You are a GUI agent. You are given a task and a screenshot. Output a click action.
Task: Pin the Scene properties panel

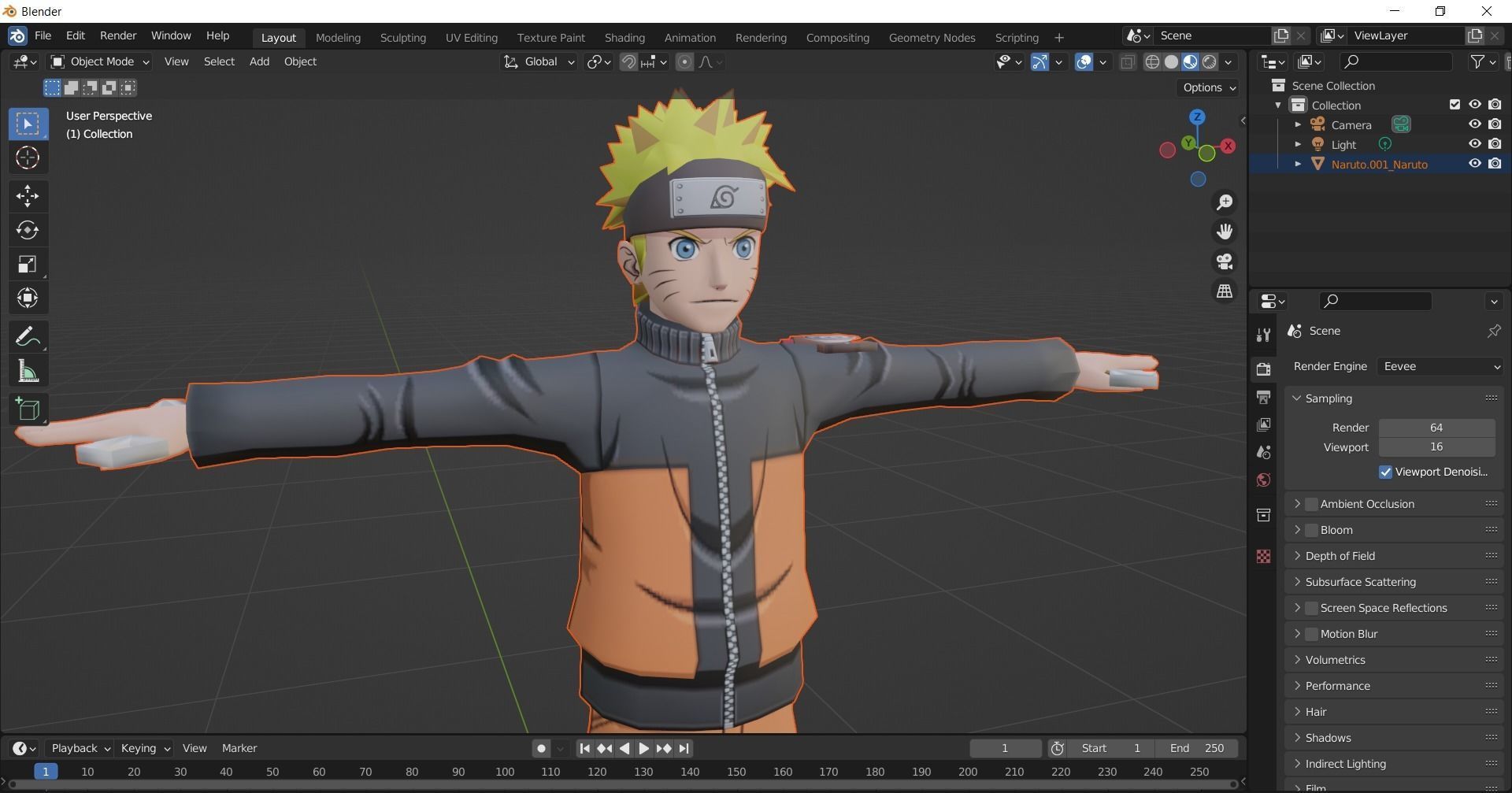click(x=1493, y=331)
